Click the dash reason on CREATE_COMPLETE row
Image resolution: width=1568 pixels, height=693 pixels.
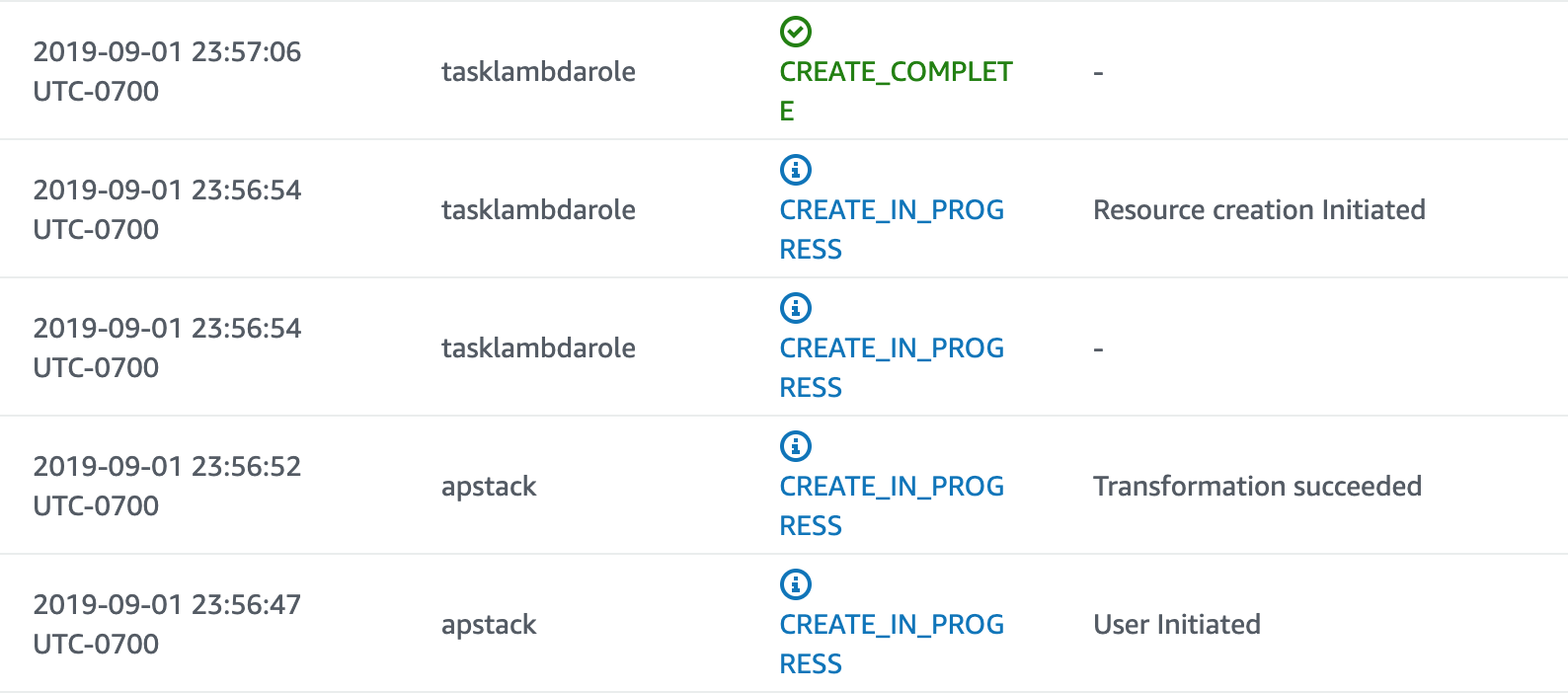point(1098,73)
